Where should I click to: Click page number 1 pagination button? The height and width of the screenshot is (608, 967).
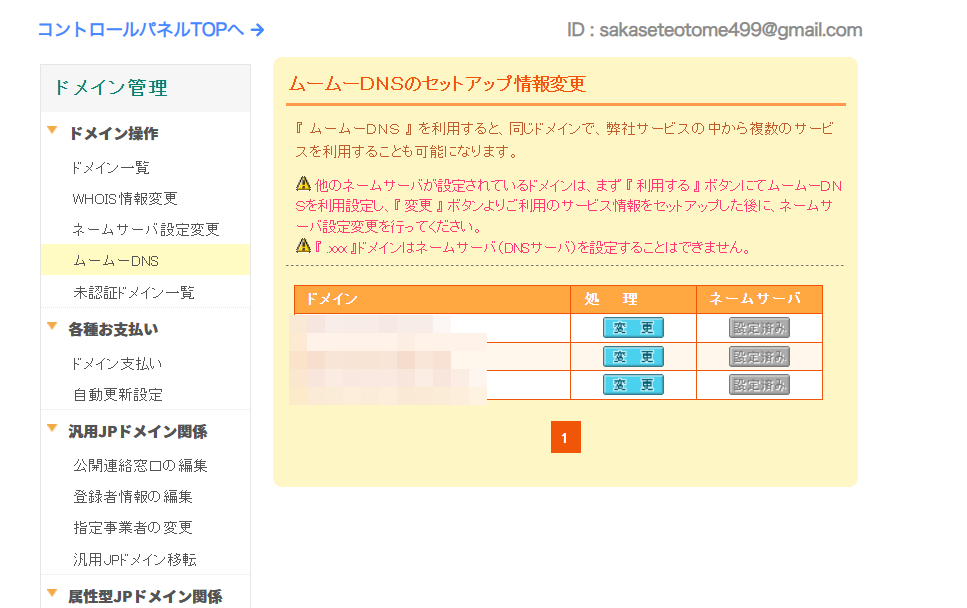[565, 438]
